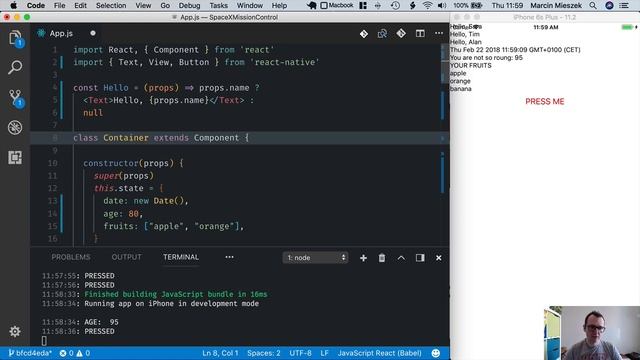Click line 8 'class Container' in editor
This screenshot has height=360, width=640.
point(161,138)
